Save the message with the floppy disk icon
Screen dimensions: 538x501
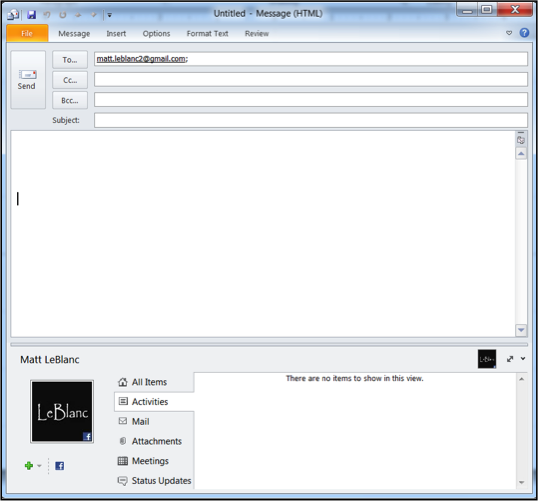(32, 15)
